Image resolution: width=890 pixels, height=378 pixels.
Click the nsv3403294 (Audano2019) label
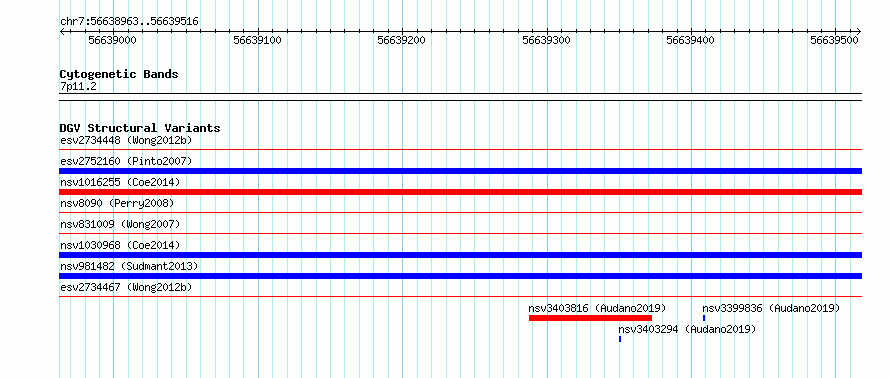click(687, 329)
